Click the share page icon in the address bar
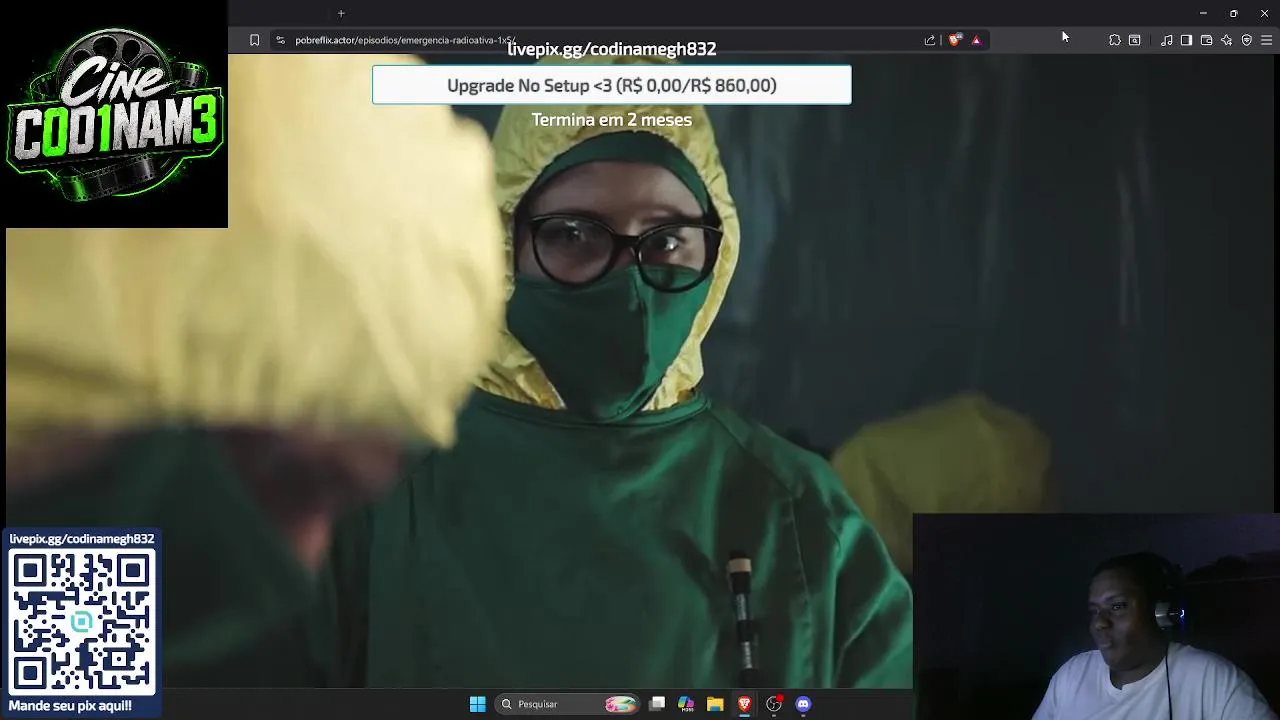1280x720 pixels. tap(930, 40)
